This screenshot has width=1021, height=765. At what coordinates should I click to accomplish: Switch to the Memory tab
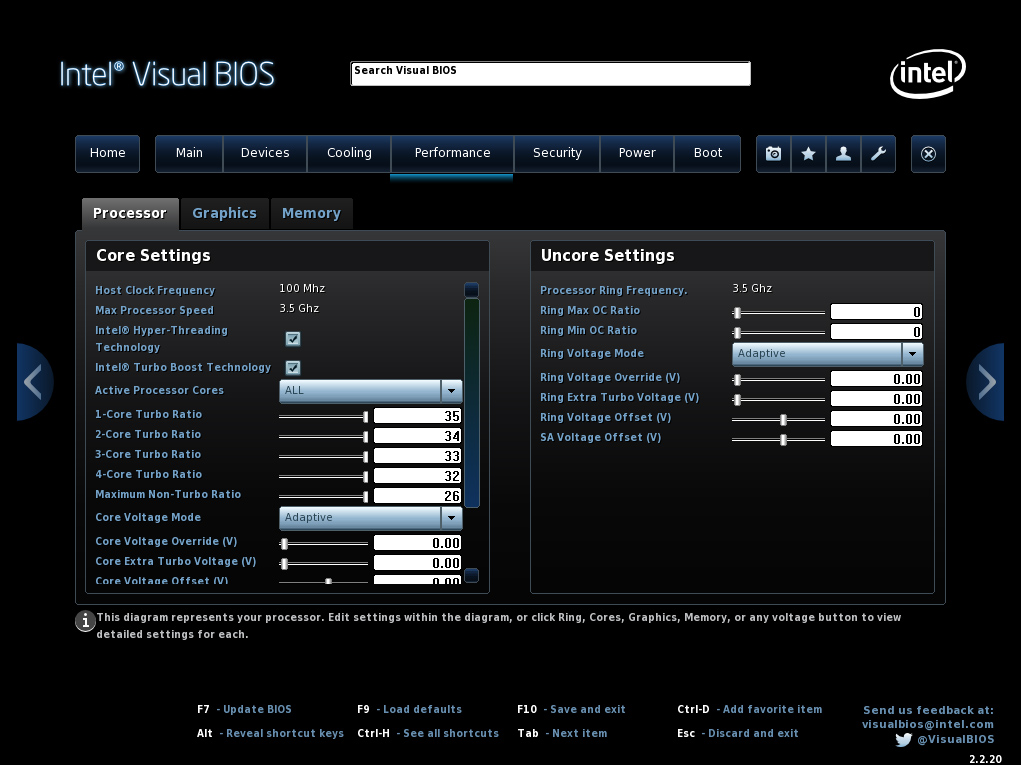(311, 213)
